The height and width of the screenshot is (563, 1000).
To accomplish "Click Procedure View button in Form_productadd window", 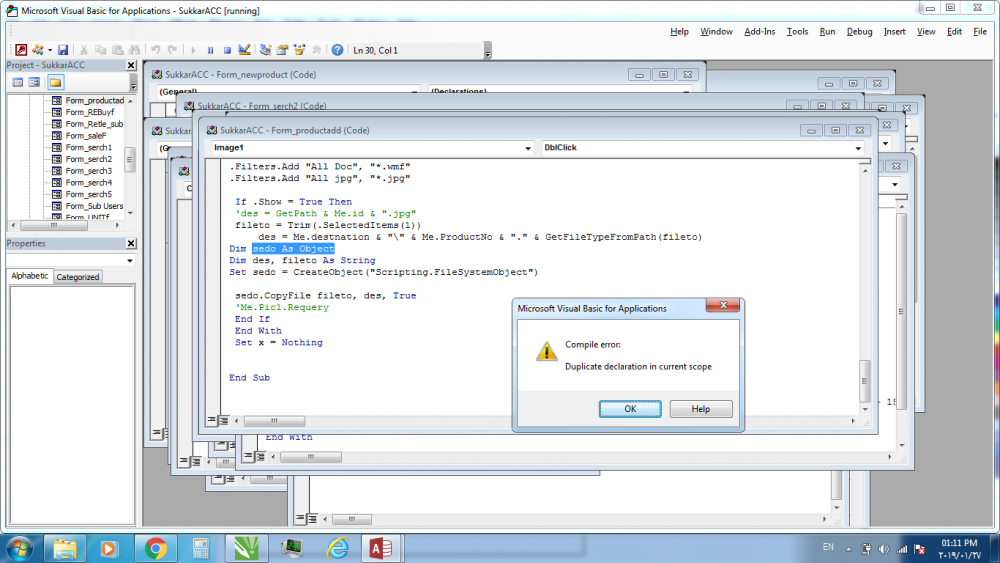I will (211, 420).
